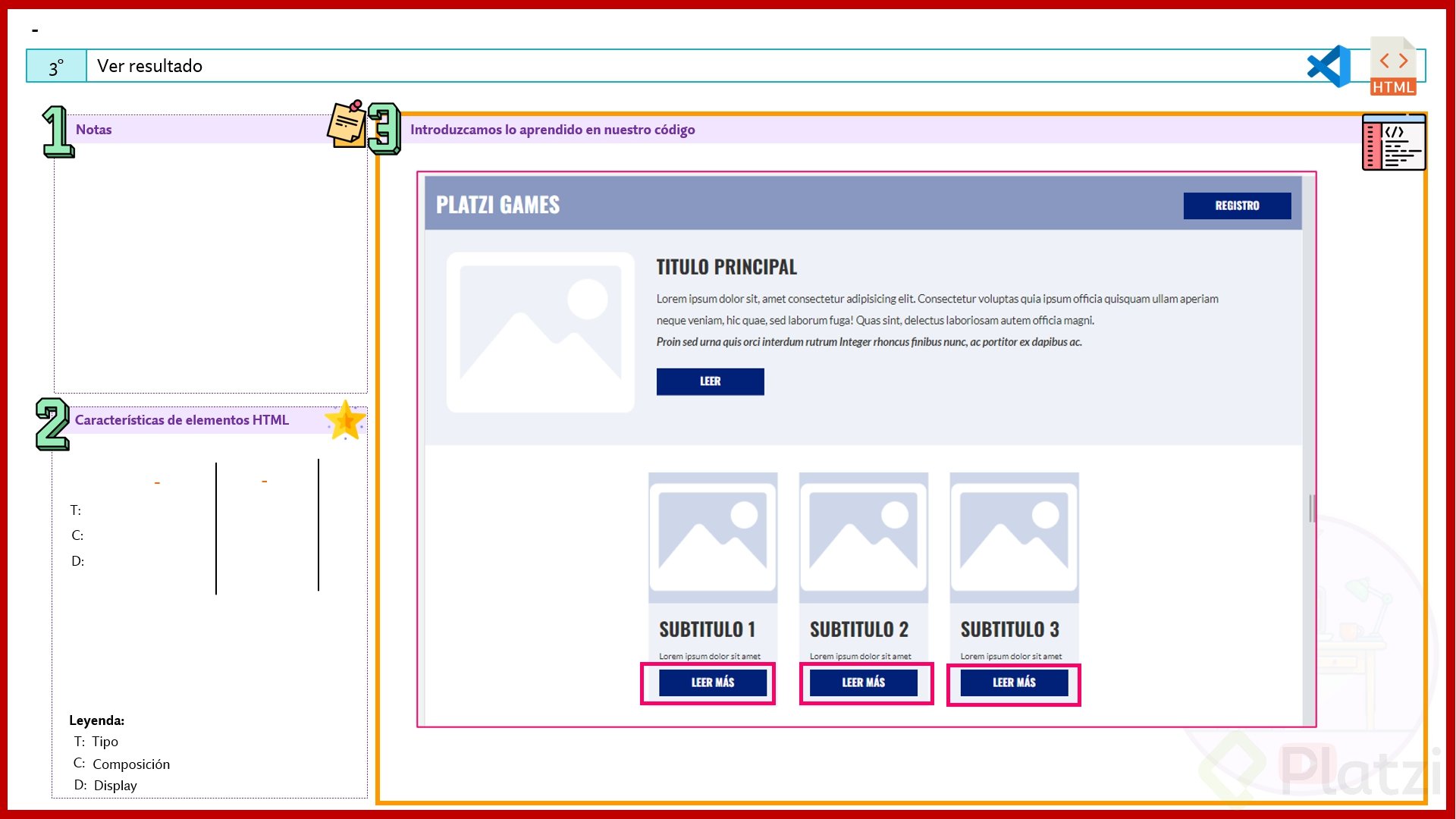Click the star icon beside Características
The height and width of the screenshot is (819, 1456).
click(x=345, y=420)
